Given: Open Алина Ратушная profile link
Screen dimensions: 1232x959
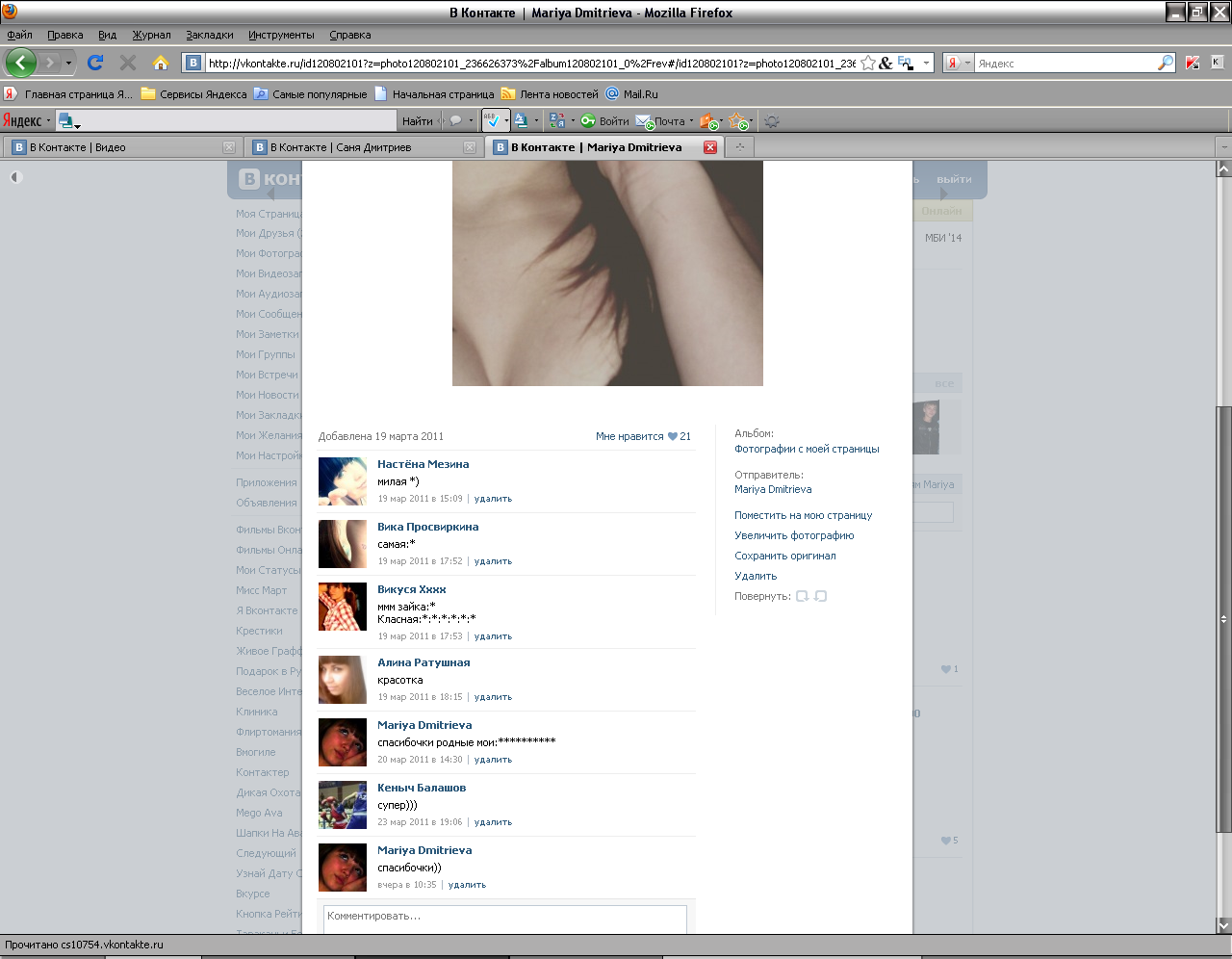Looking at the screenshot, I should (423, 662).
